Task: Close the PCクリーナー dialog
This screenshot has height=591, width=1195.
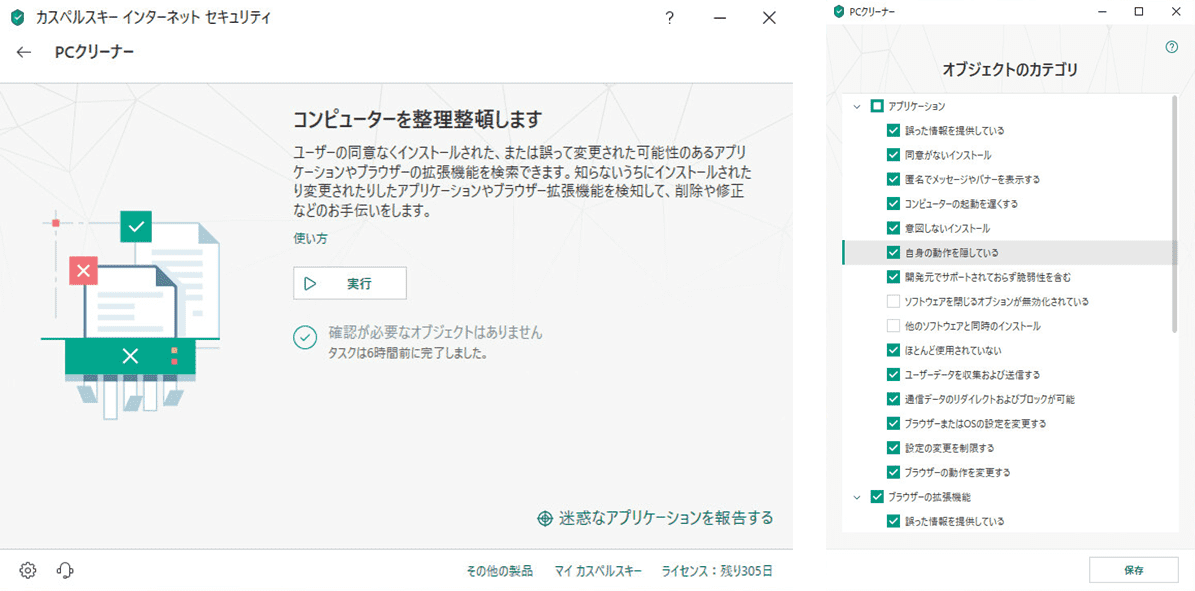Action: [1174, 11]
